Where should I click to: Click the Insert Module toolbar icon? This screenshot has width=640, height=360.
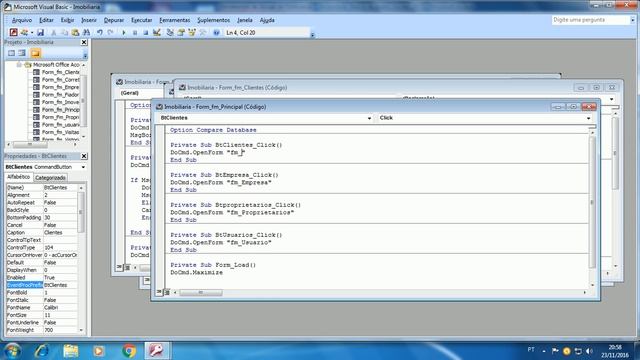(x=24, y=32)
